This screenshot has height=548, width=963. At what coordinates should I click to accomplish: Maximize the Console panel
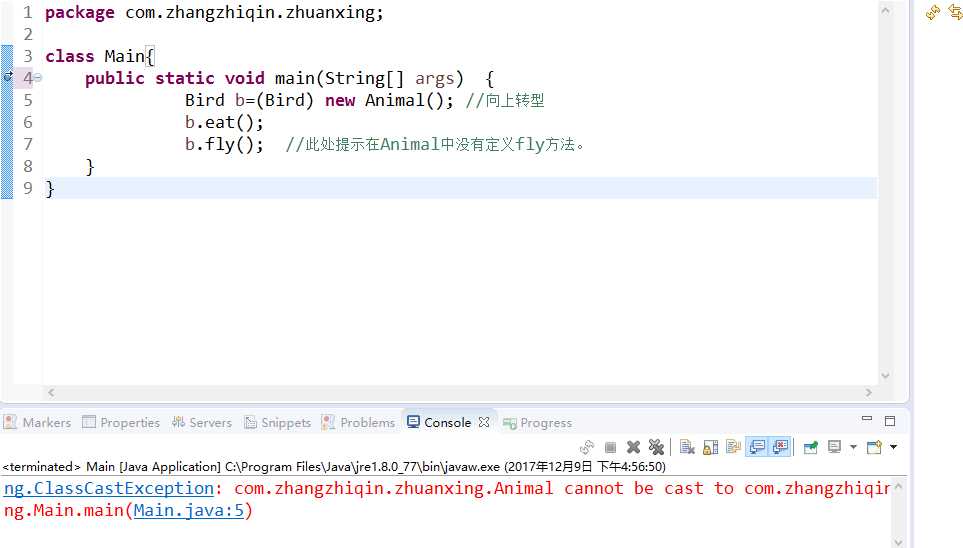click(x=890, y=421)
